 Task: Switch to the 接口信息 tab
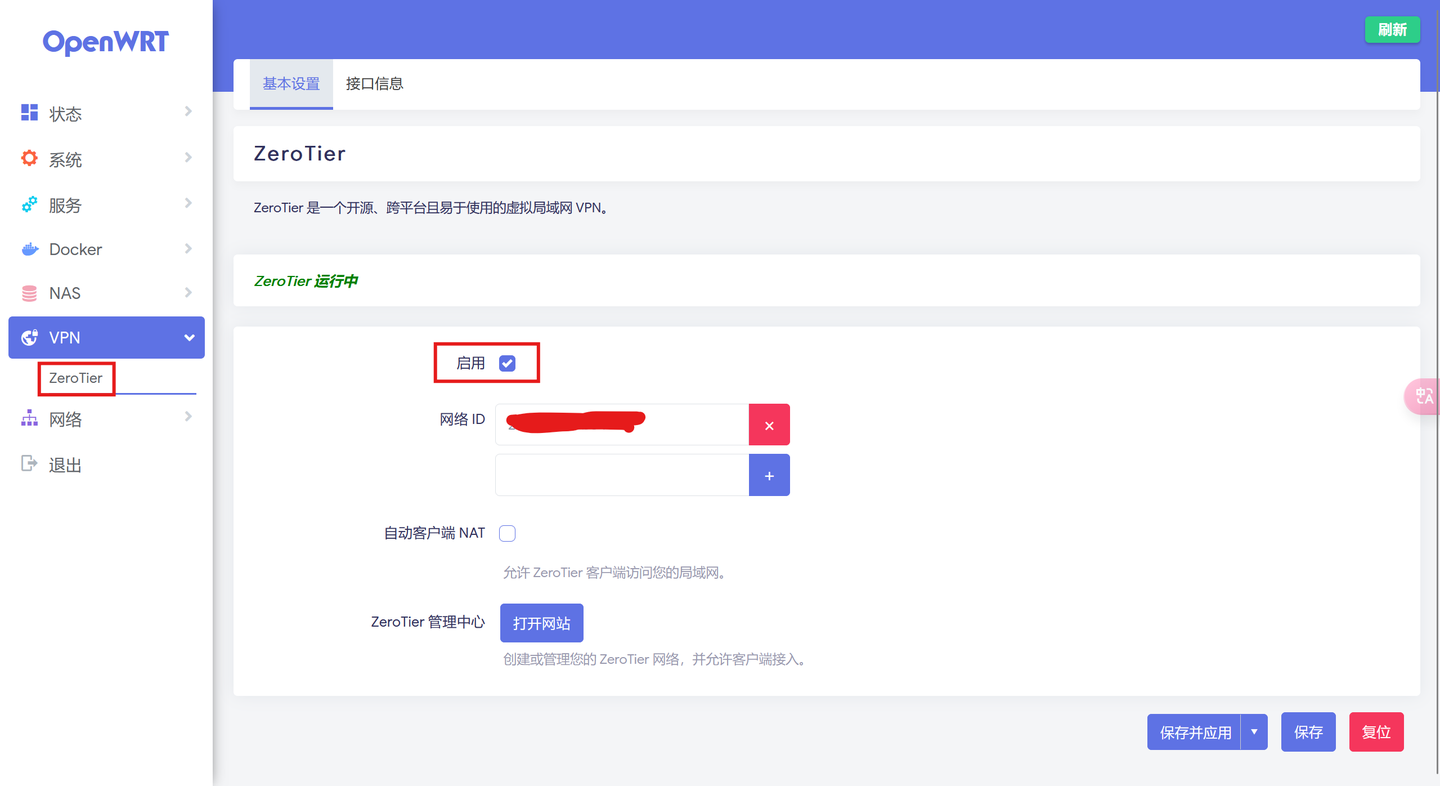(x=374, y=84)
